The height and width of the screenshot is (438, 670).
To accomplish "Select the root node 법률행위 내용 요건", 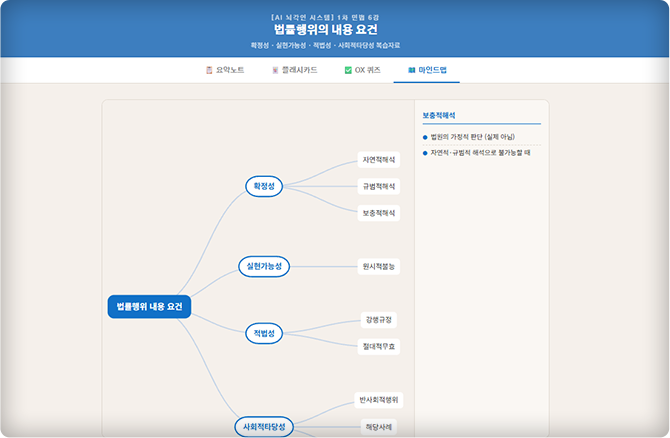I will tap(150, 306).
